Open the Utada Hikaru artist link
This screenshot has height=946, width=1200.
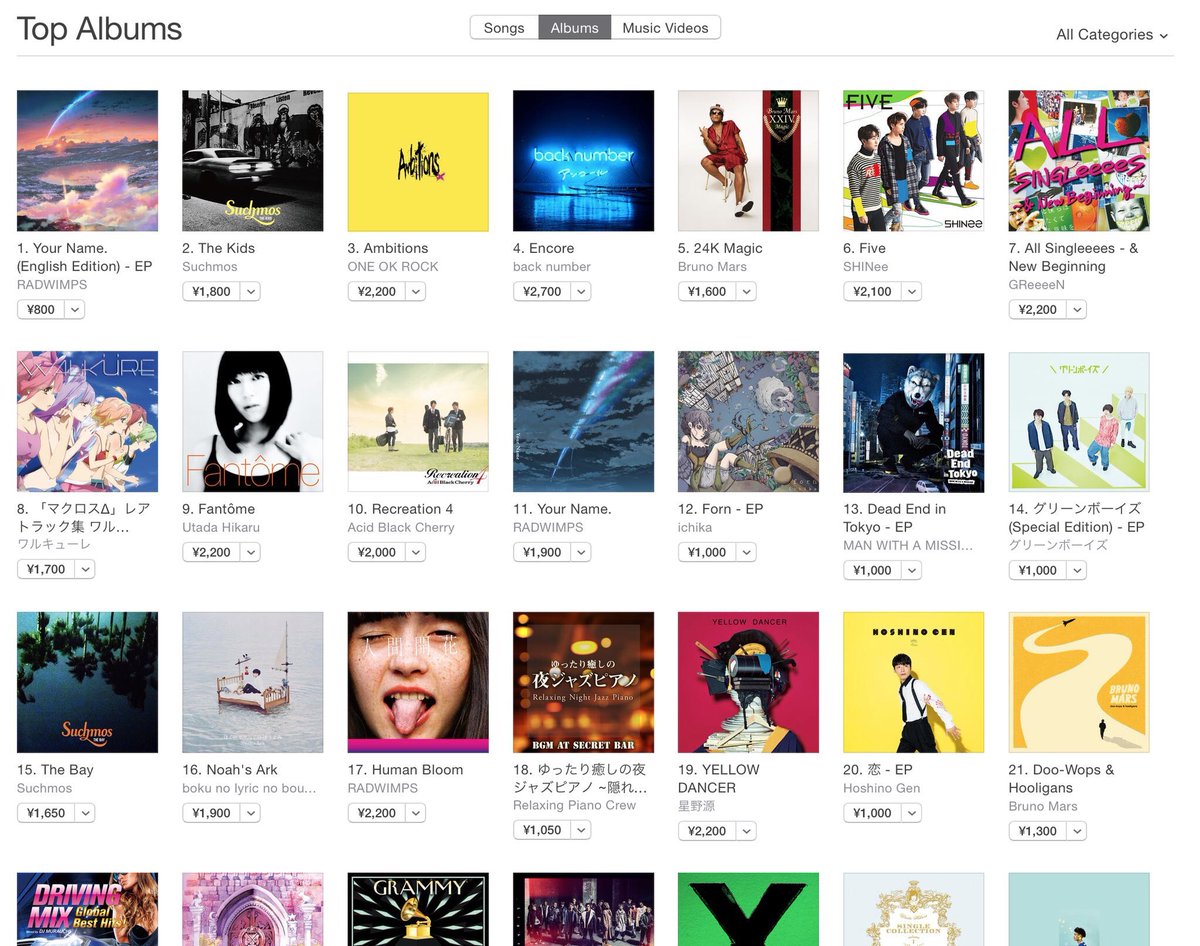click(221, 528)
